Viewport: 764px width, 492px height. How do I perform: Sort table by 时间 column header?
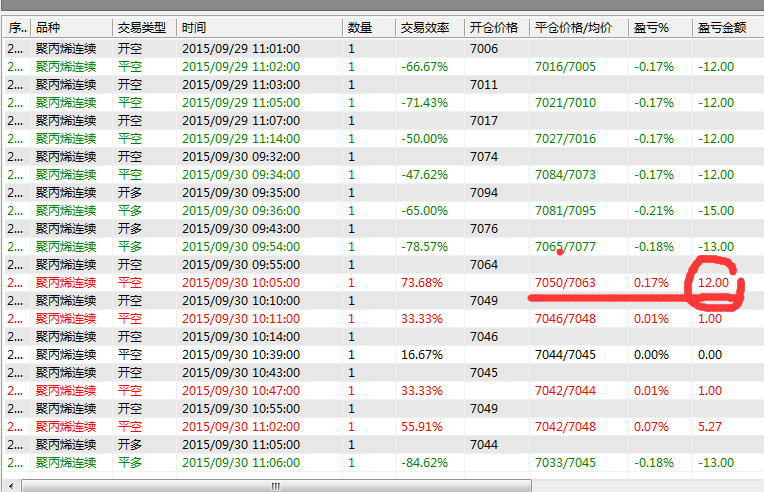[x=196, y=27]
